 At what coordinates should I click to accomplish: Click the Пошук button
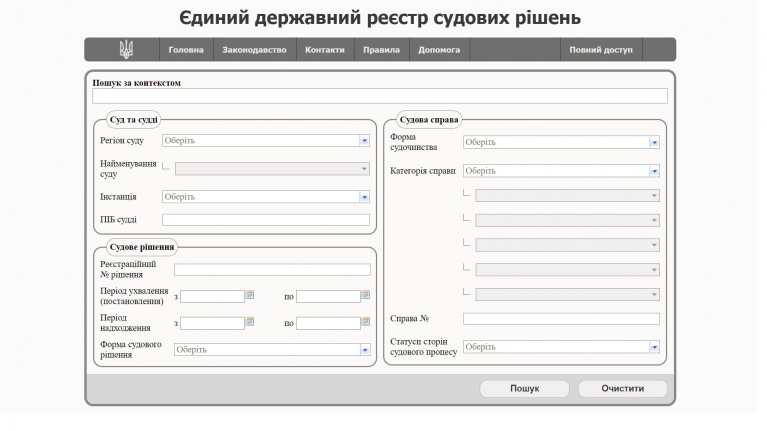coord(524,389)
